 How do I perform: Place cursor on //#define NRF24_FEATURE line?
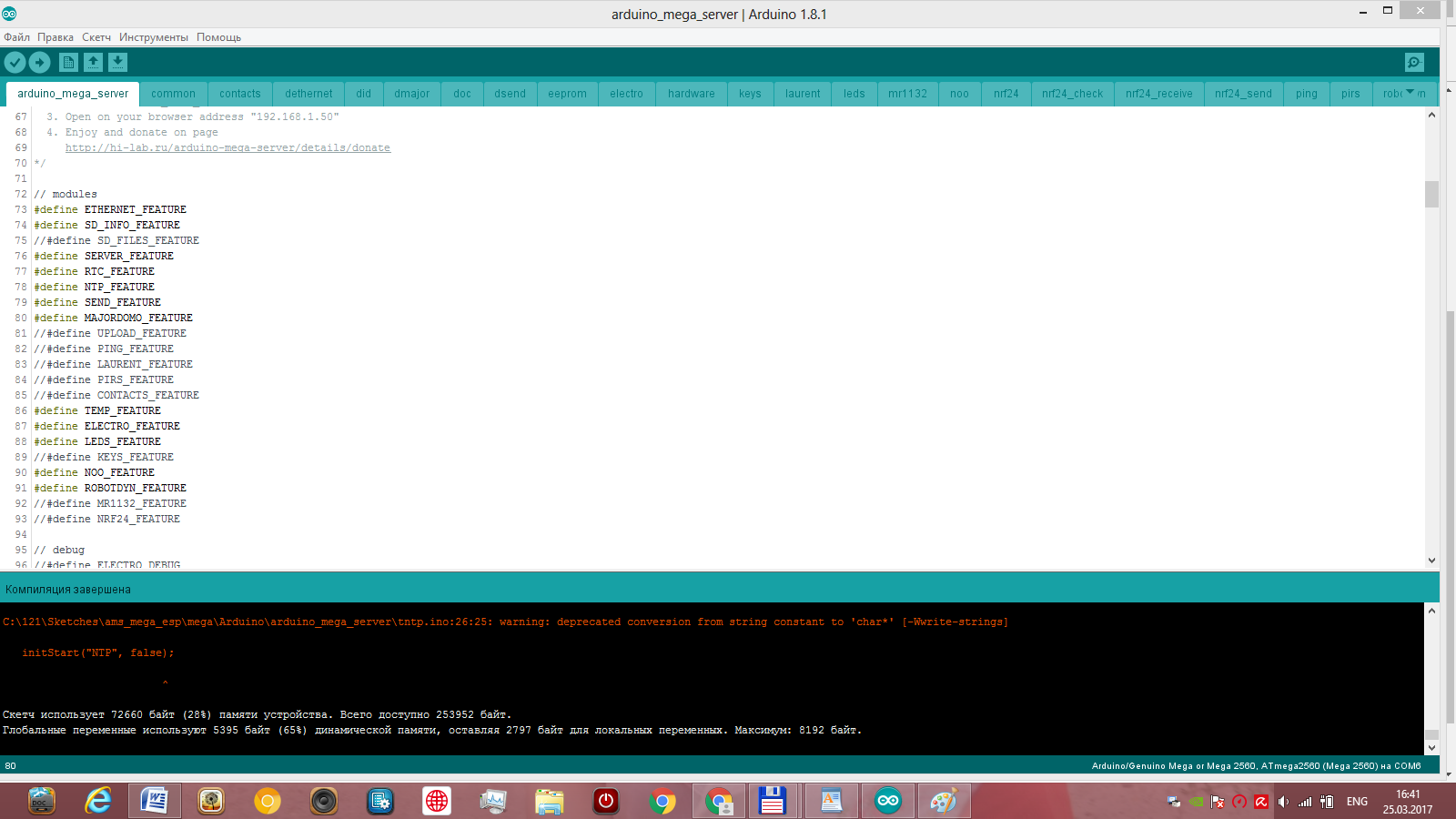107,519
